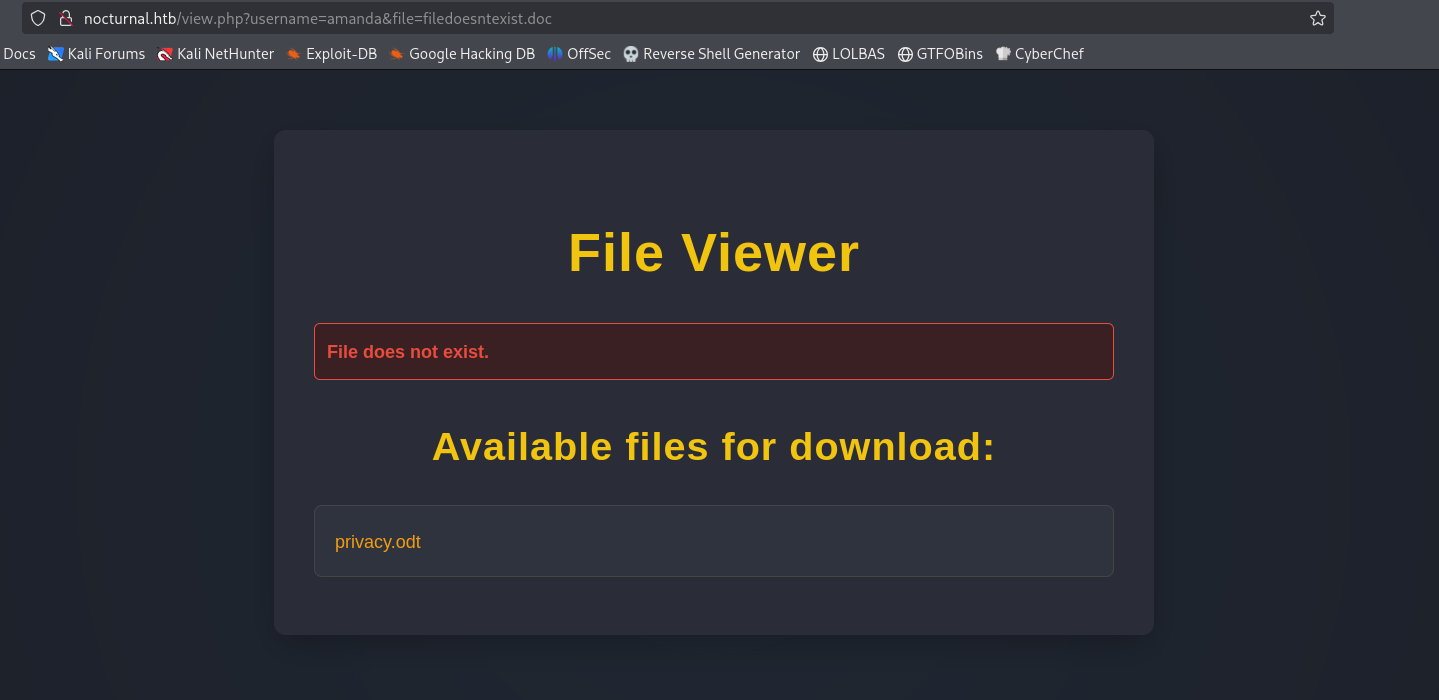This screenshot has height=700, width=1439.
Task: Open the CyberChef bookmark
Action: (x=1039, y=54)
